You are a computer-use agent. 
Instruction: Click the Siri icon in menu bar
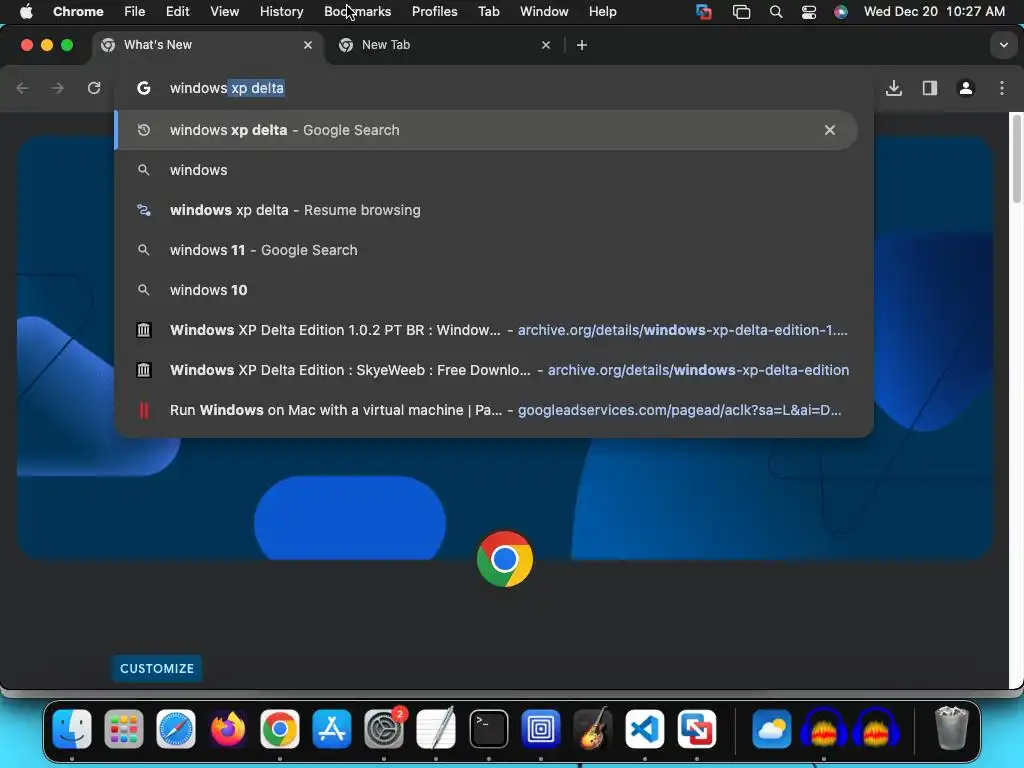841,12
